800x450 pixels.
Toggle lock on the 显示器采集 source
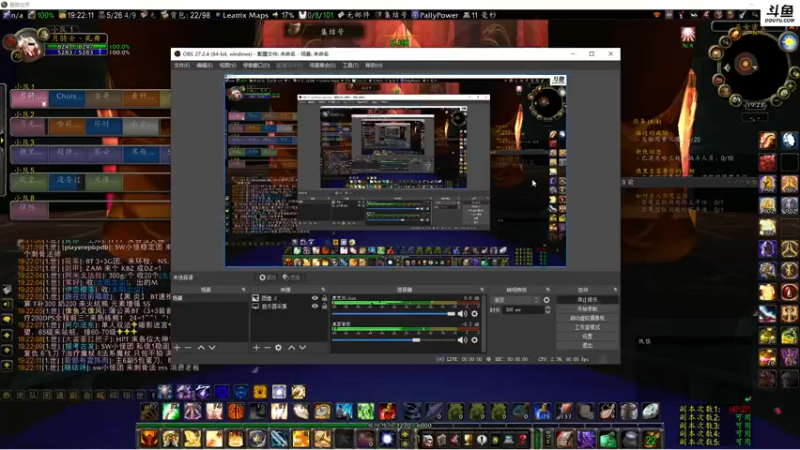click(x=324, y=306)
